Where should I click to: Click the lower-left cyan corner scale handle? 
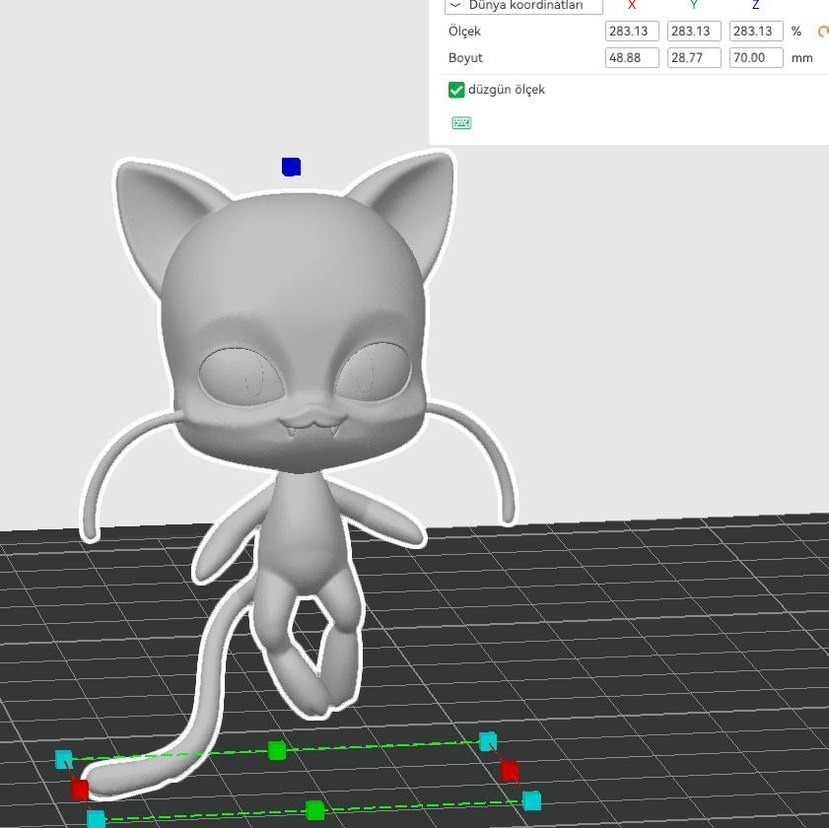coord(96,820)
